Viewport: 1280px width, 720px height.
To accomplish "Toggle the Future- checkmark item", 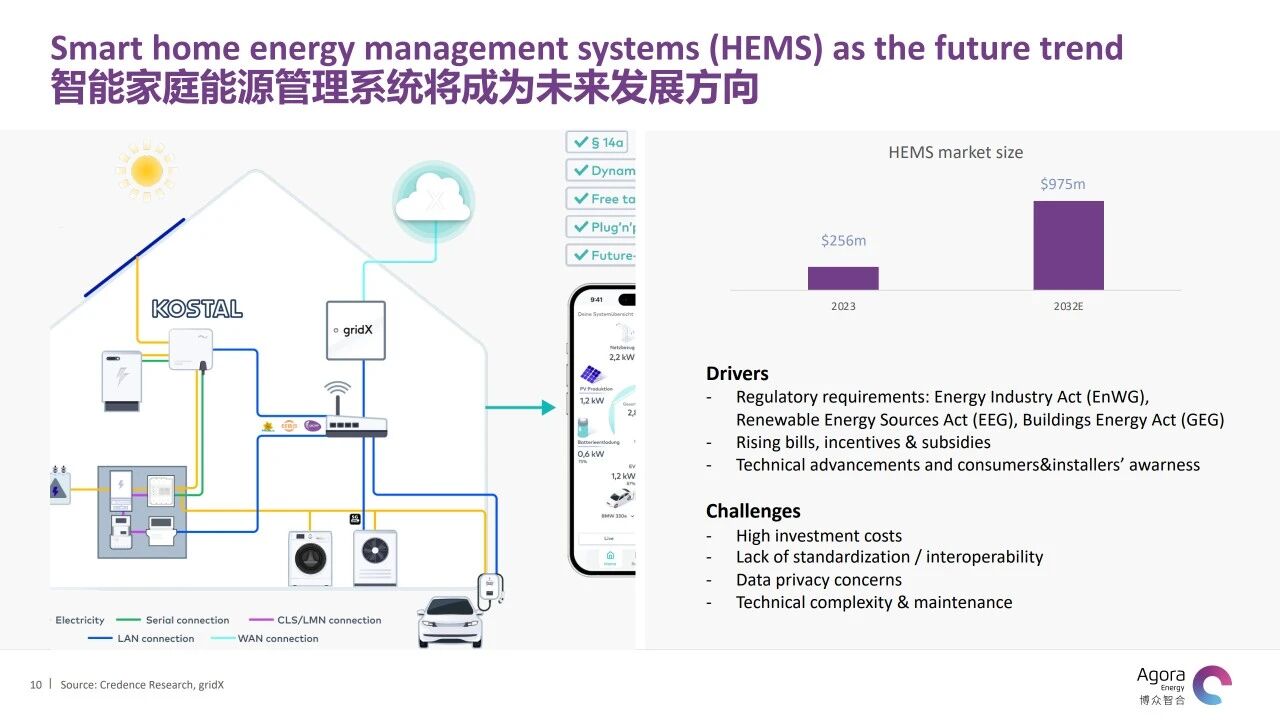I will tap(600, 255).
